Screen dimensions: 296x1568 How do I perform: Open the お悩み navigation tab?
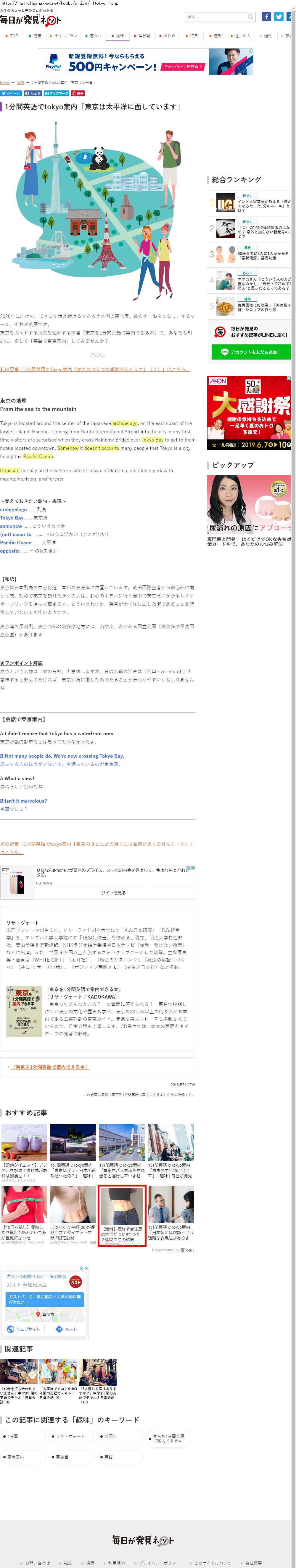coord(168,36)
